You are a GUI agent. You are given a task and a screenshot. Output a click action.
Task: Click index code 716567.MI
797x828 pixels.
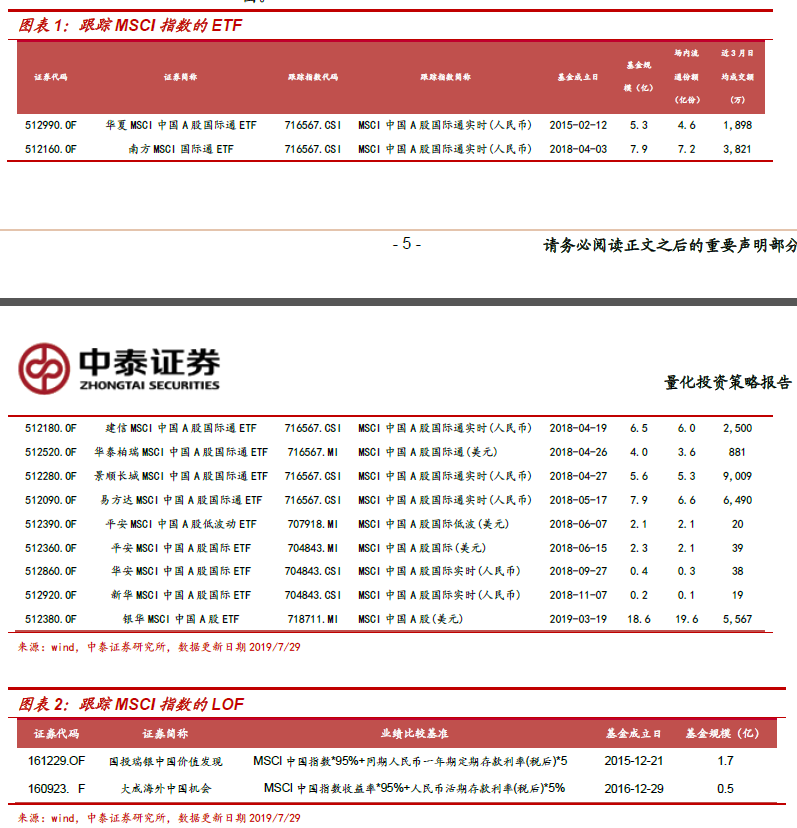click(x=313, y=452)
